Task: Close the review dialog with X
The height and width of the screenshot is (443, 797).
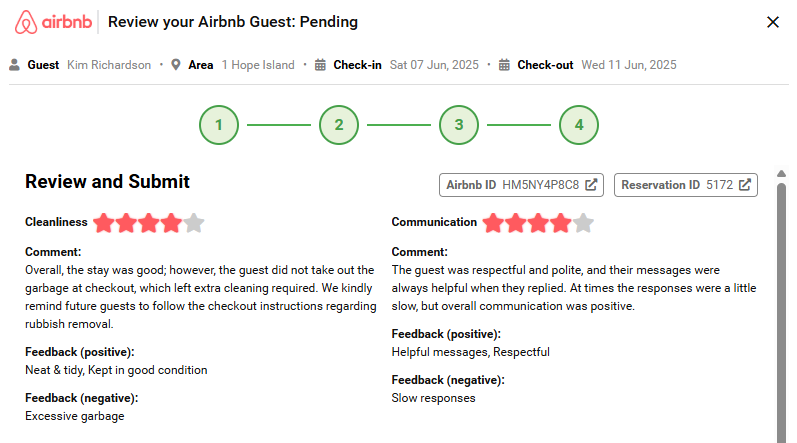Action: tap(773, 22)
